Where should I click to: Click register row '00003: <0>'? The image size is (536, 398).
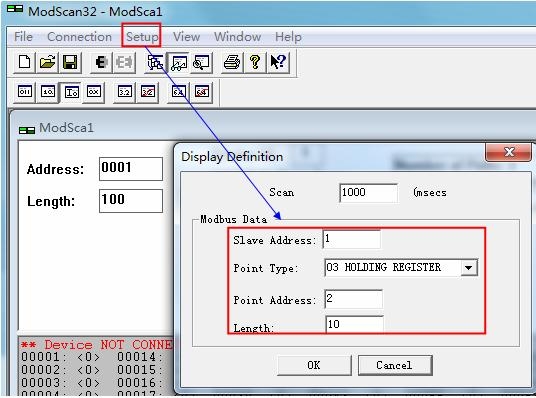click(x=61, y=383)
